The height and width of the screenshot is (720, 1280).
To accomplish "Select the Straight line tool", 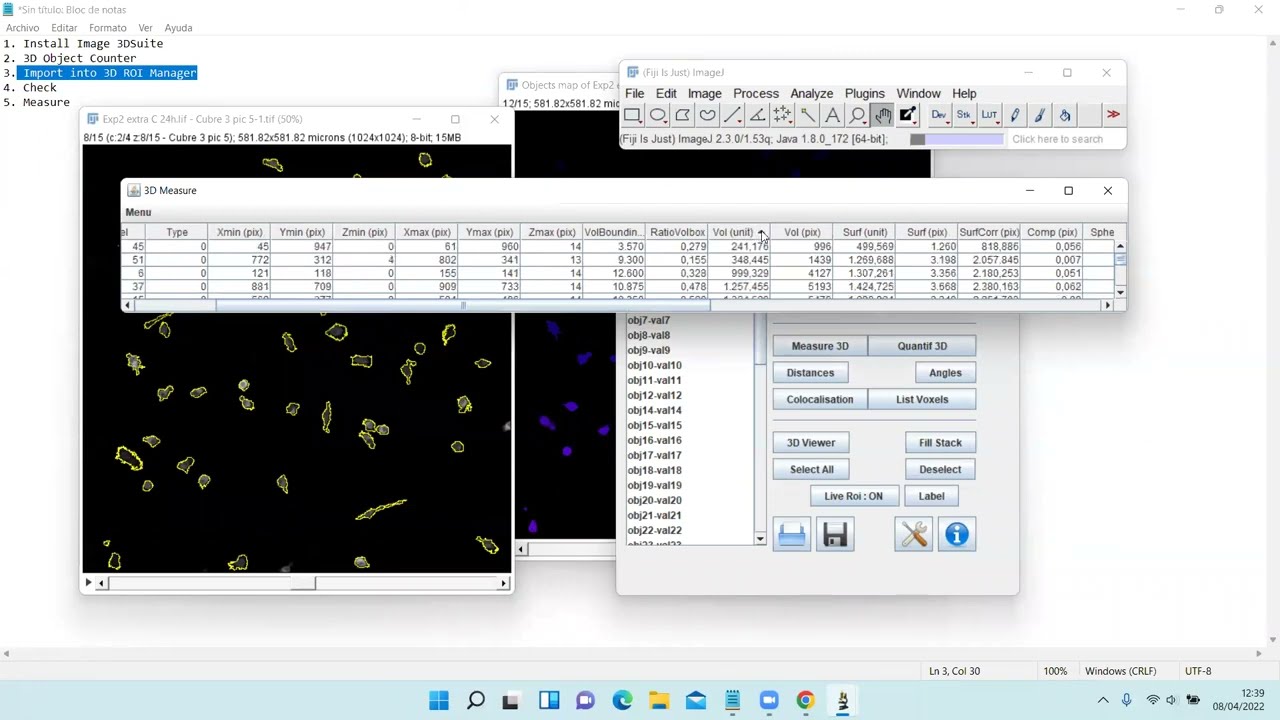I will click(x=733, y=115).
